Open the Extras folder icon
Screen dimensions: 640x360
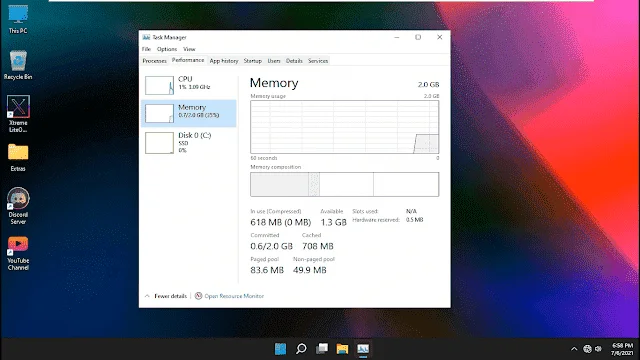click(x=18, y=157)
